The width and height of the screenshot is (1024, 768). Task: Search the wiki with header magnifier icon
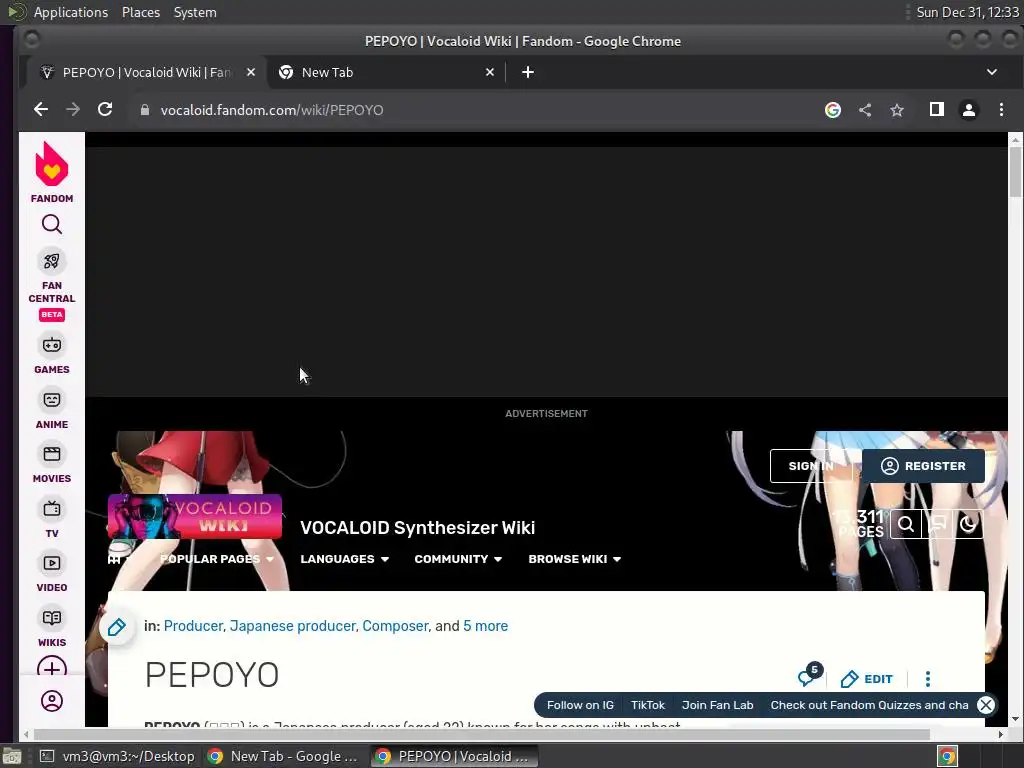[x=906, y=524]
